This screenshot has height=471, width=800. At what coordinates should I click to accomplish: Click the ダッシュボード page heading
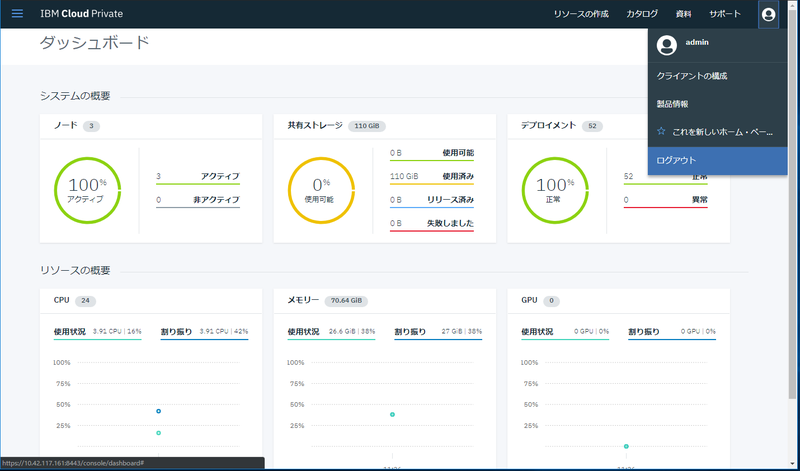pyautogui.click(x=94, y=43)
